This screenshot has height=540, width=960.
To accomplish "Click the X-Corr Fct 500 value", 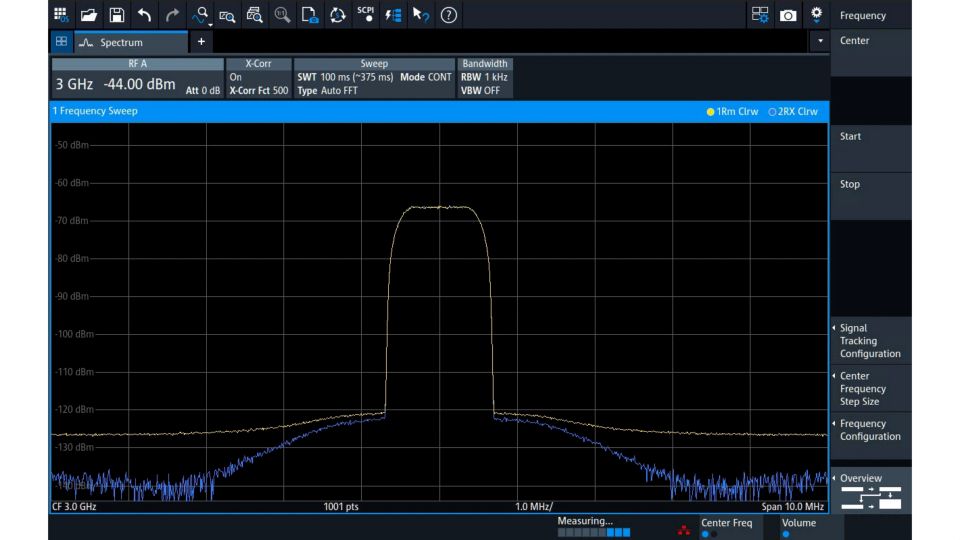I will pyautogui.click(x=258, y=91).
